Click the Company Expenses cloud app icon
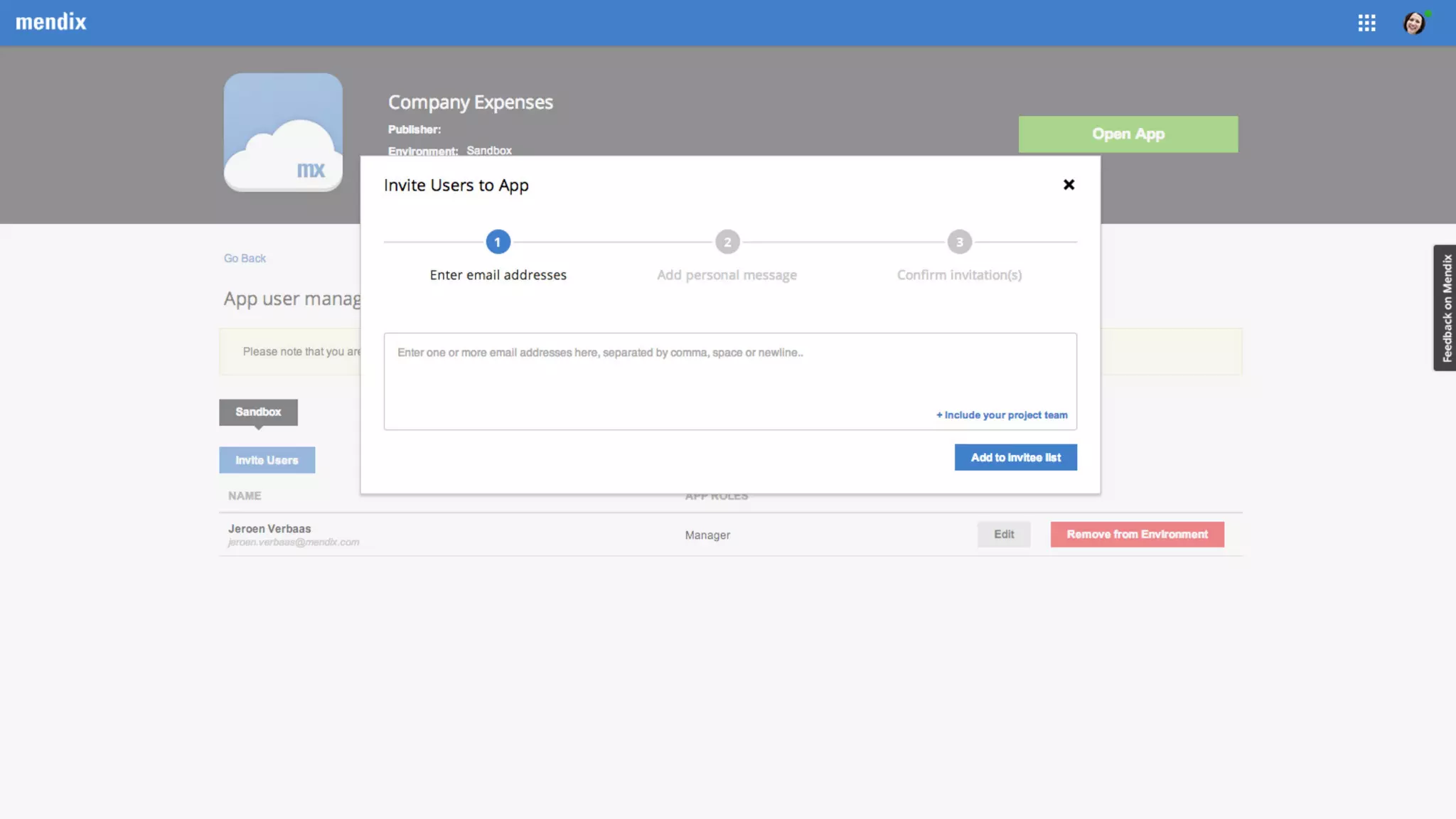The width and height of the screenshot is (1456, 819). pos(283,132)
